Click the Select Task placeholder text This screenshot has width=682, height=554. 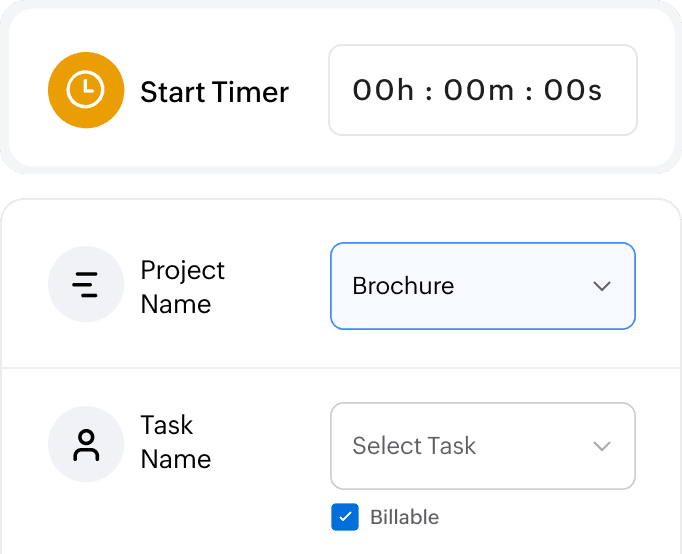click(414, 446)
